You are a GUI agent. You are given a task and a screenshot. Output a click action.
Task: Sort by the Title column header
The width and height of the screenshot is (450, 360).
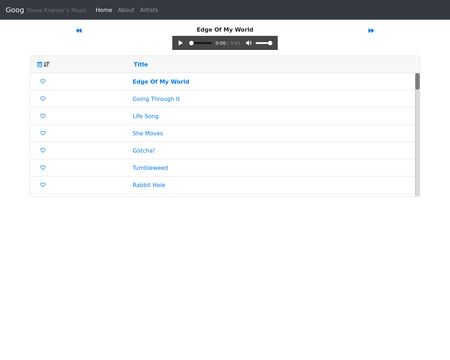[x=141, y=64]
